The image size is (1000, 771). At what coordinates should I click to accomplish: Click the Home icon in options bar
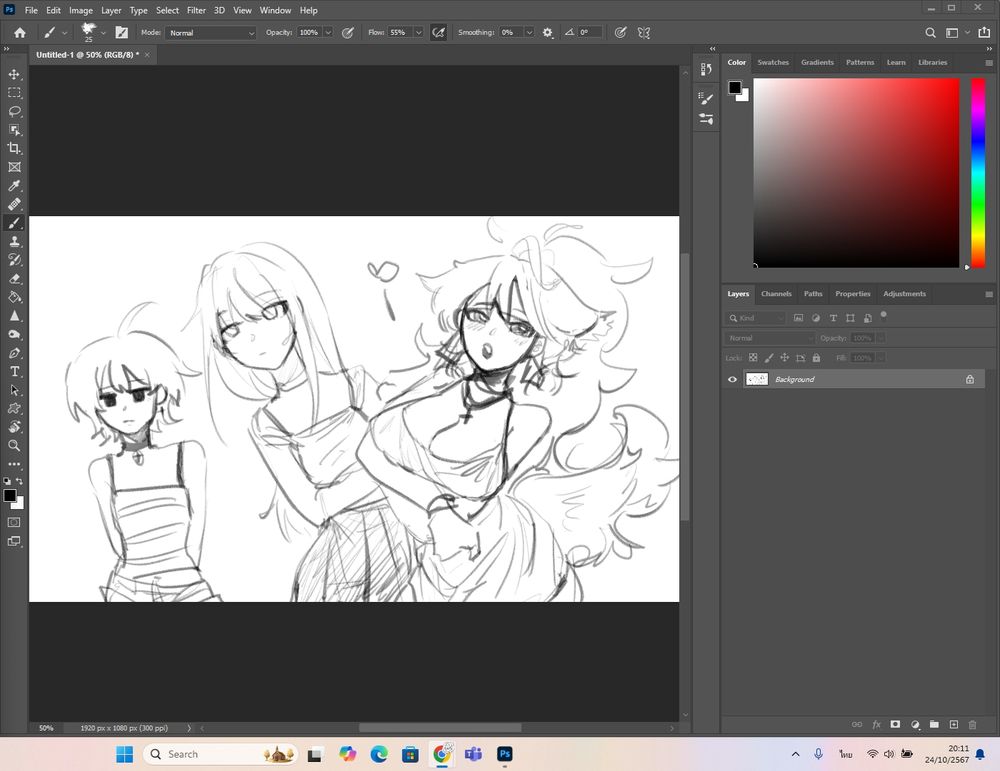click(x=20, y=33)
